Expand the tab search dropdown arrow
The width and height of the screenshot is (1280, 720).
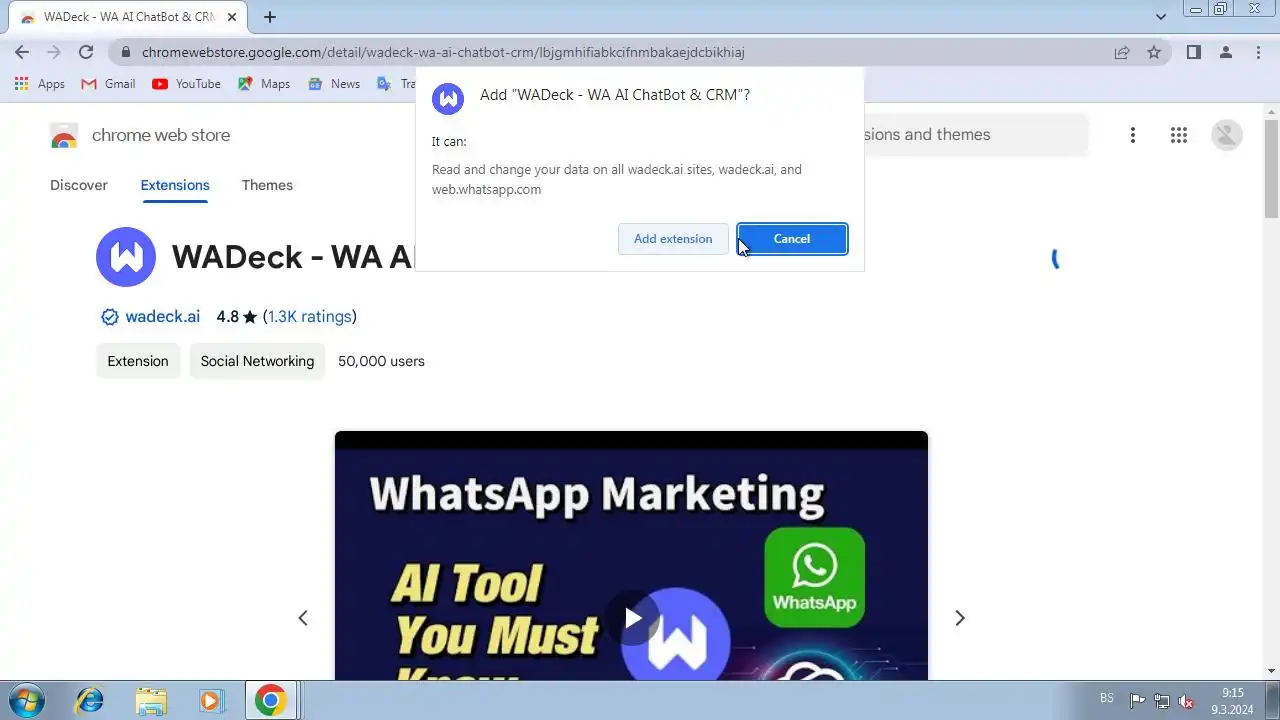point(1161,17)
